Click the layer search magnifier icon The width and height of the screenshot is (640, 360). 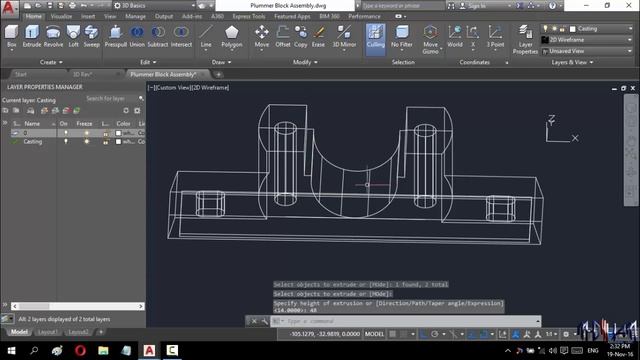[x=141, y=98]
